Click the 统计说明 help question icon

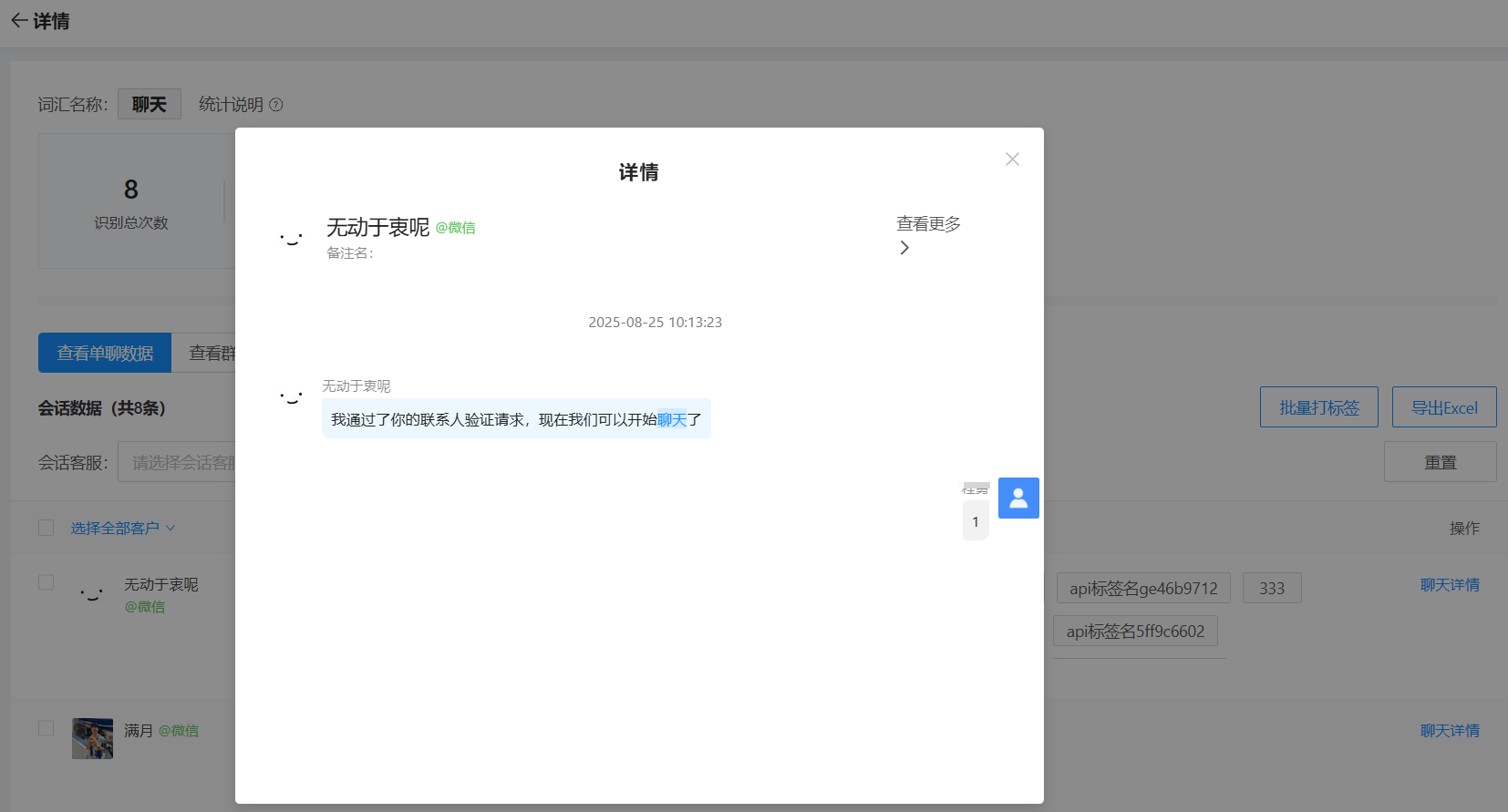point(276,105)
